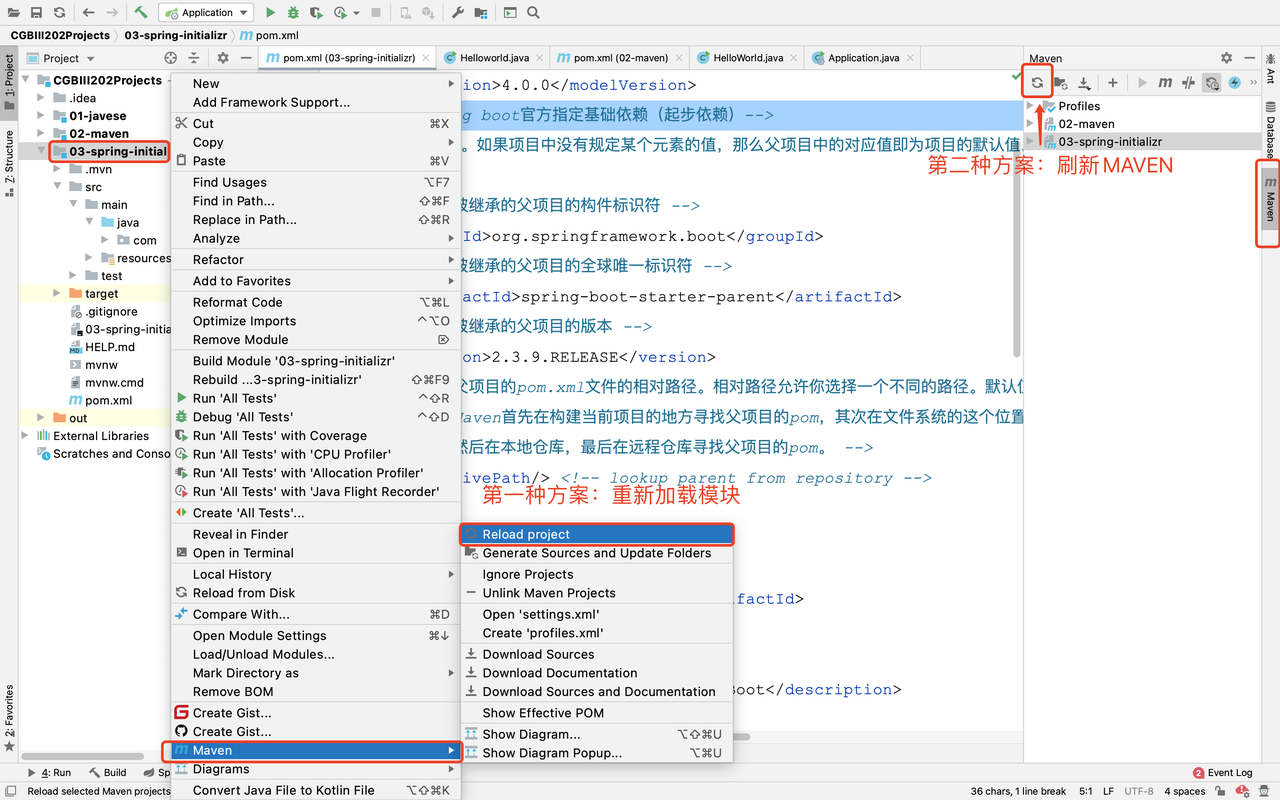Run with Coverage shield icon
Viewport: 1280px width, 800px height.
click(316, 13)
